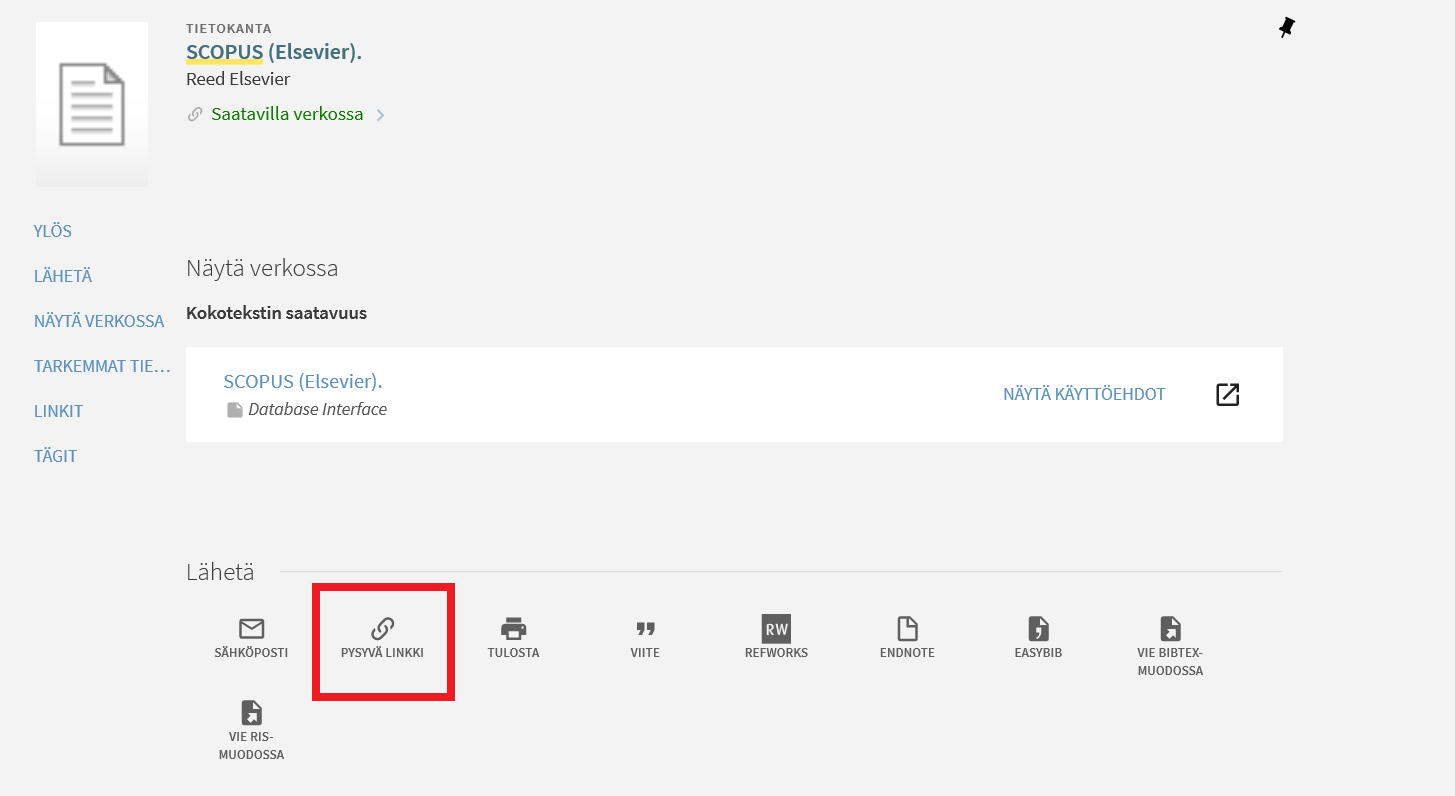This screenshot has height=796, width=1455.
Task: Jump to Ylös in side navigation
Action: (53, 231)
